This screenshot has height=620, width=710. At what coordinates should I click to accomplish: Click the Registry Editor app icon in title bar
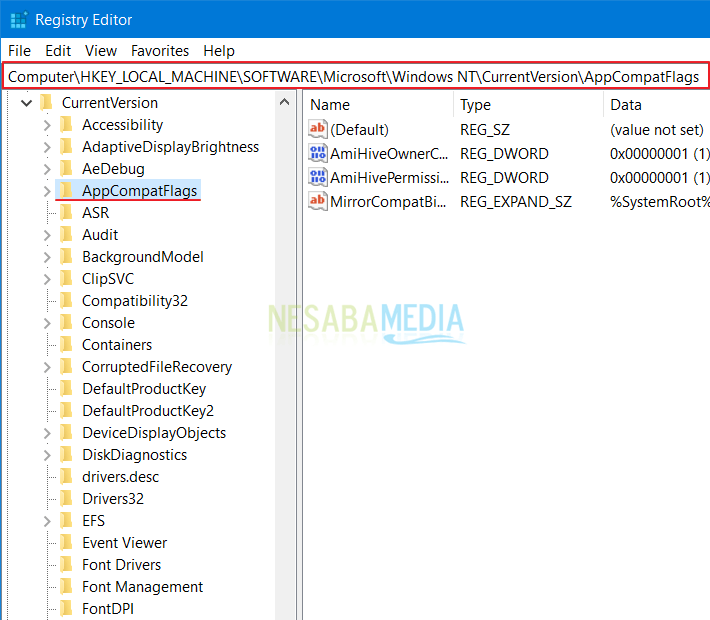coord(18,19)
